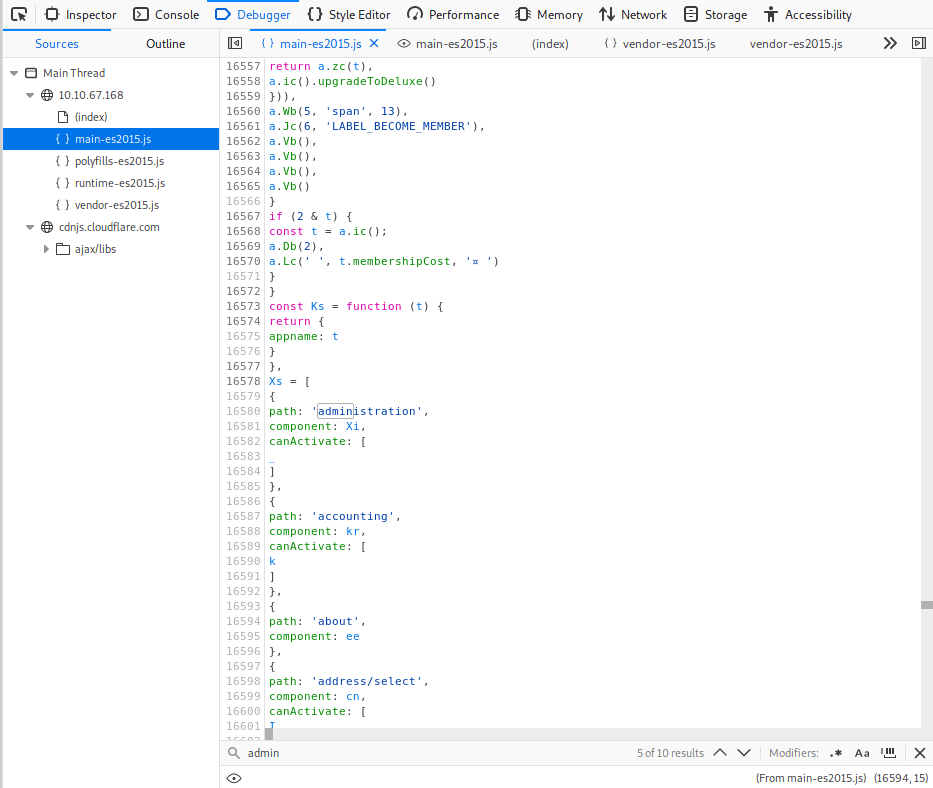Click 'administration' path string on line 16580
This screenshot has height=788, width=933.
[367, 411]
